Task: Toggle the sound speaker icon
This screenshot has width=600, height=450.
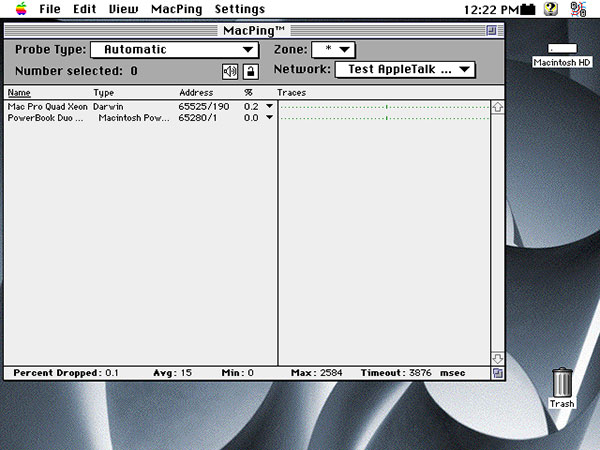Action: pos(230,71)
